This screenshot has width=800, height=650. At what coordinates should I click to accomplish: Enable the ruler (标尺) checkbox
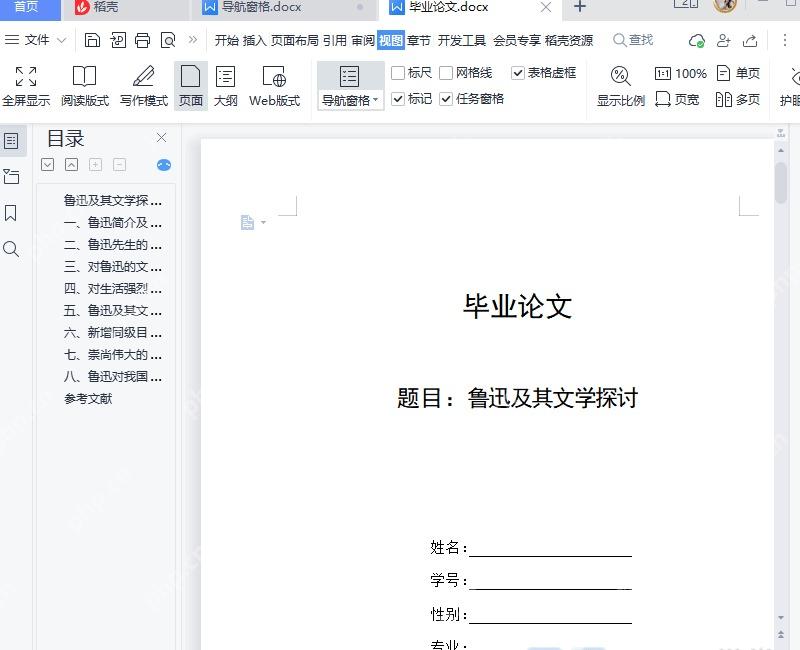point(397,73)
